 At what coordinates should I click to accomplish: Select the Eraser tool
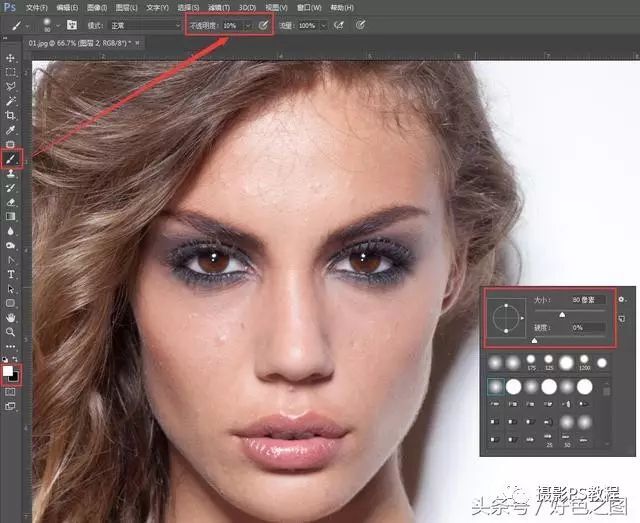coord(11,201)
